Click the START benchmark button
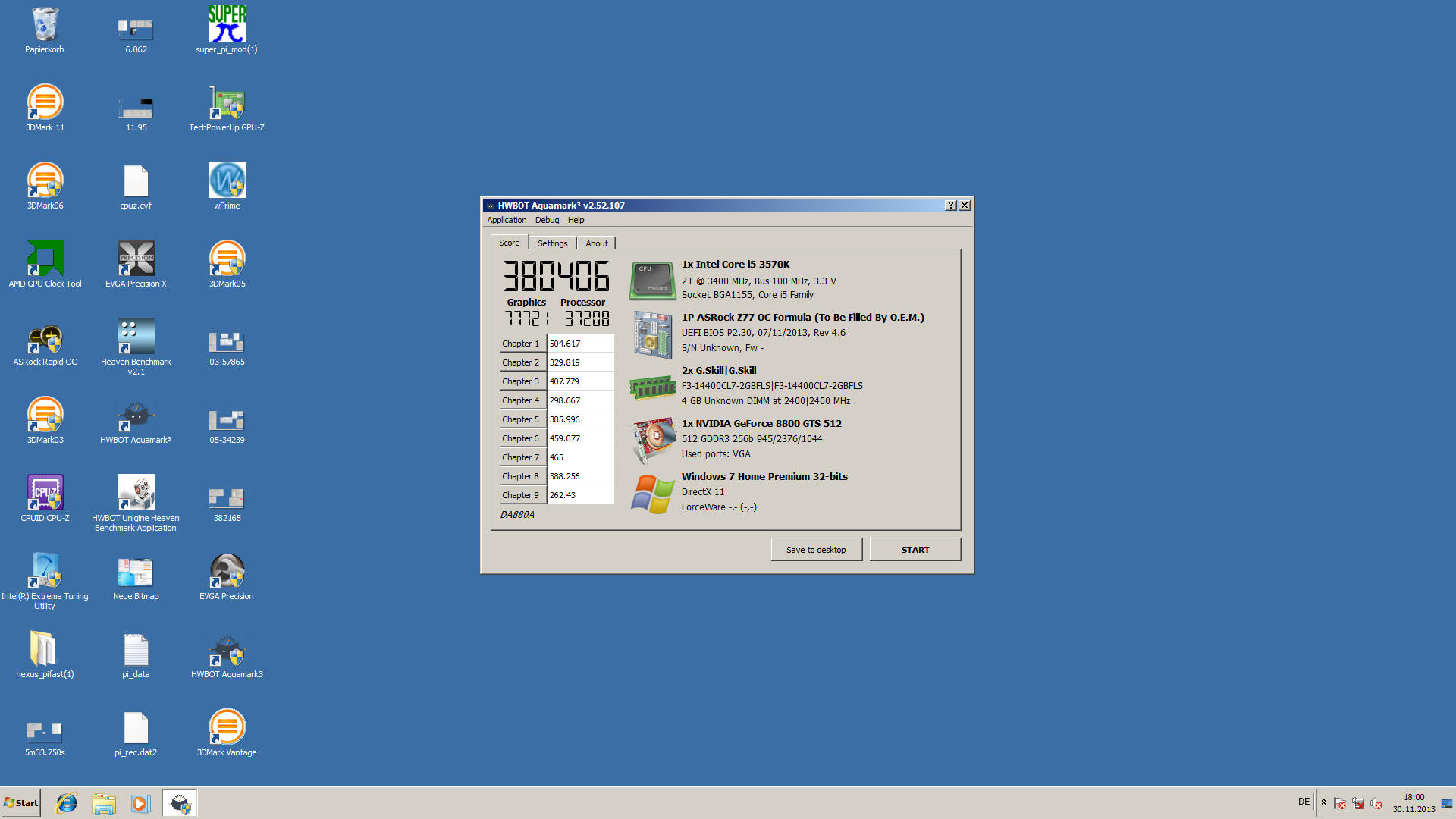The image size is (1456, 819). [x=915, y=550]
